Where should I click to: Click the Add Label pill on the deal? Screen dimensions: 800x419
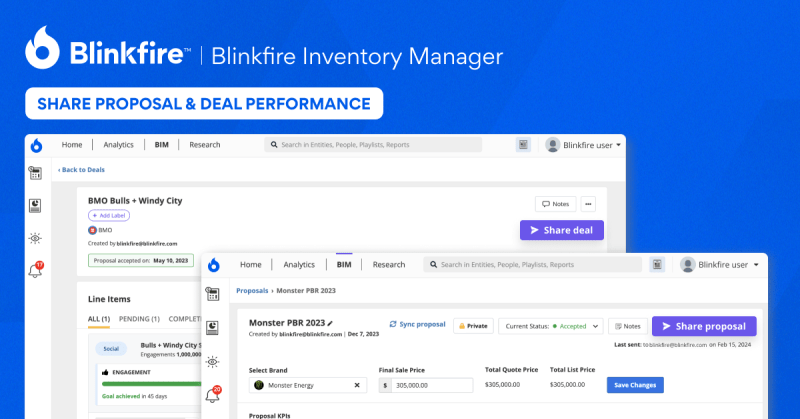(x=109, y=216)
